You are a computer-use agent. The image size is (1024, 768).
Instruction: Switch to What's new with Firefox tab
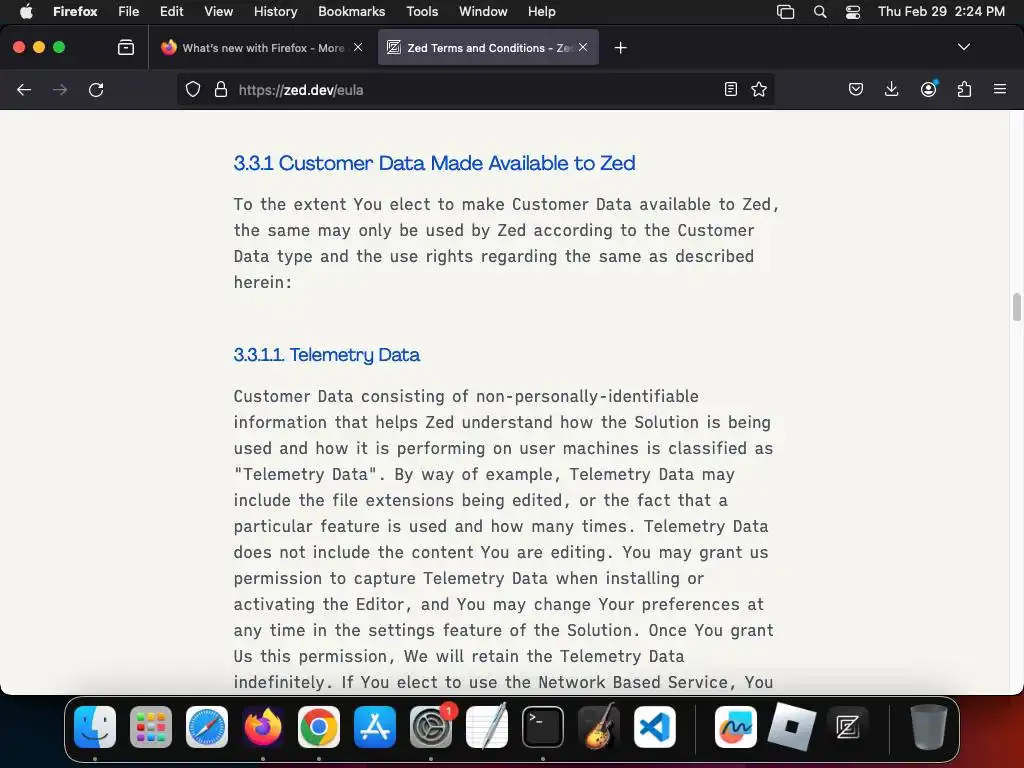click(x=263, y=48)
